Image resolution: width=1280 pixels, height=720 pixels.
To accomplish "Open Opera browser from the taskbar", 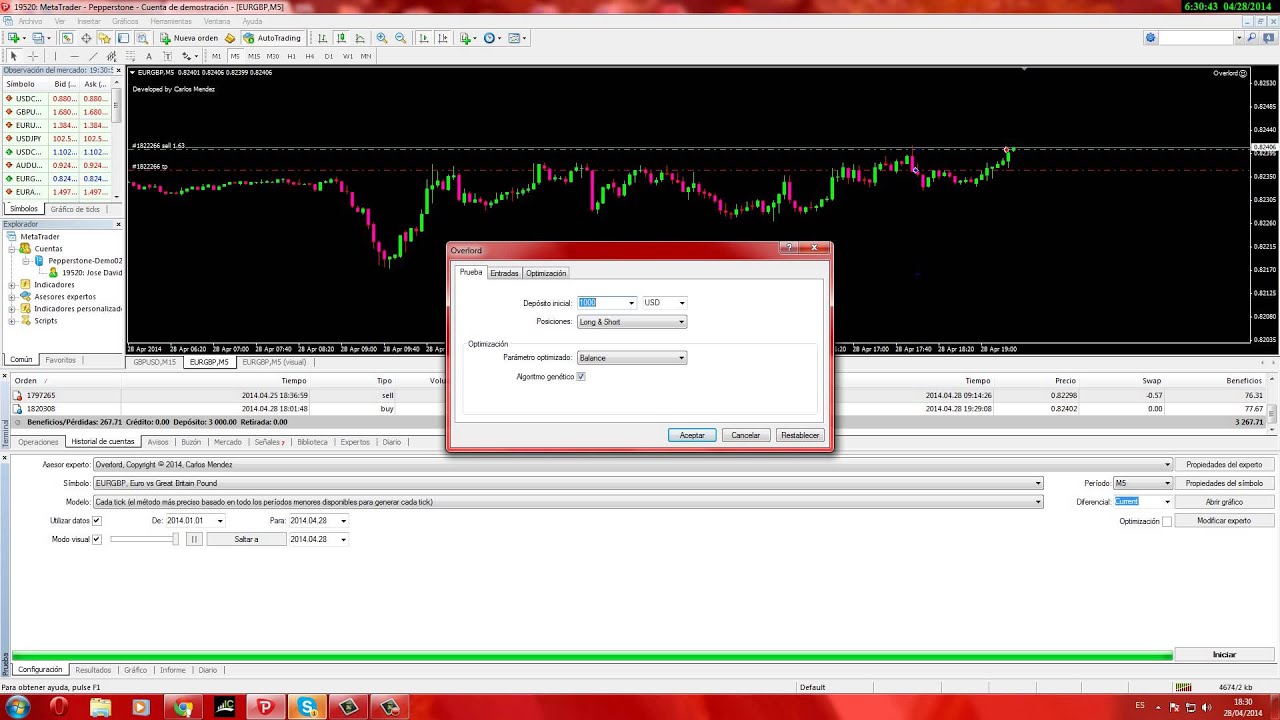I will (58, 707).
